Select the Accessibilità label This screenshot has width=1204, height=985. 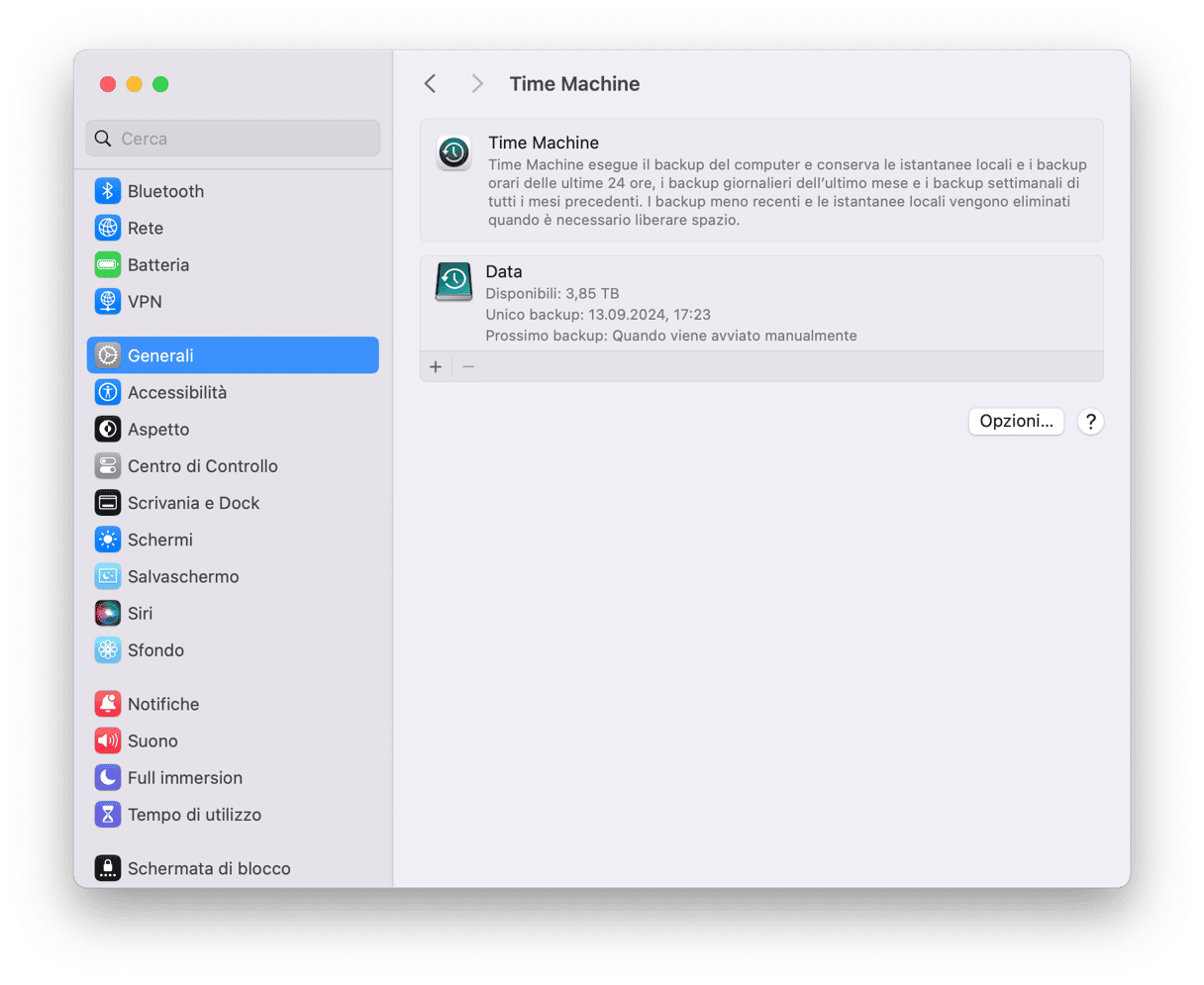tap(177, 392)
